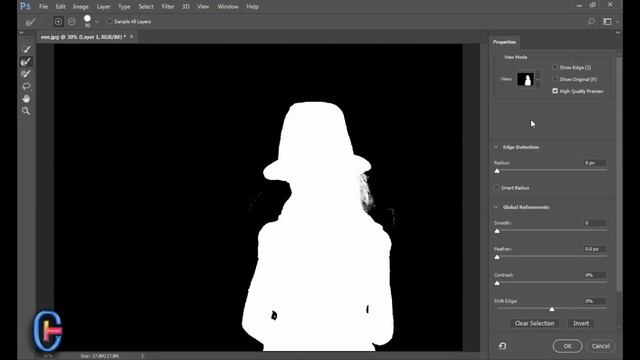Select the eee.jpg document tab
Screen dimensions: 640x360
click(x=83, y=37)
